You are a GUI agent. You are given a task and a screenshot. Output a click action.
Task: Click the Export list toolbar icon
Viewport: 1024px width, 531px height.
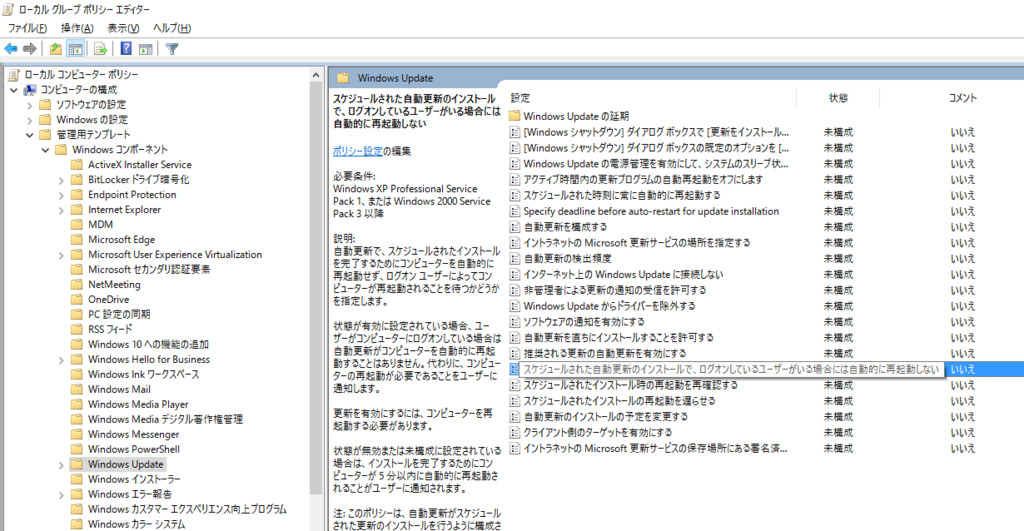(x=100, y=49)
